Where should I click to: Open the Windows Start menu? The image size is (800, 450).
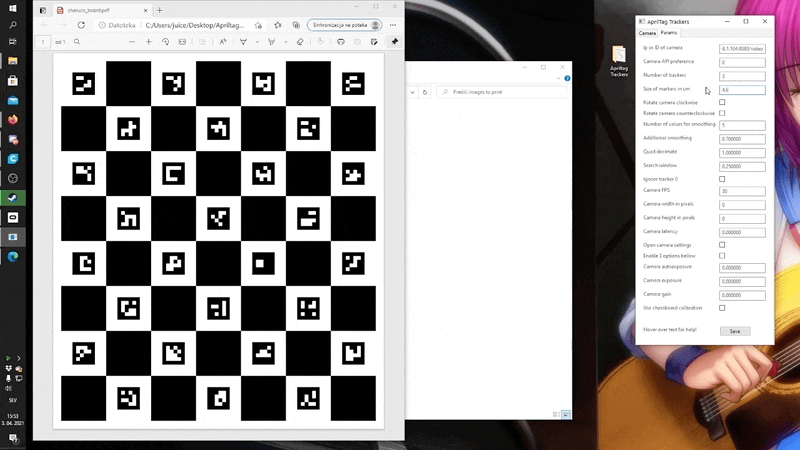coord(13,8)
